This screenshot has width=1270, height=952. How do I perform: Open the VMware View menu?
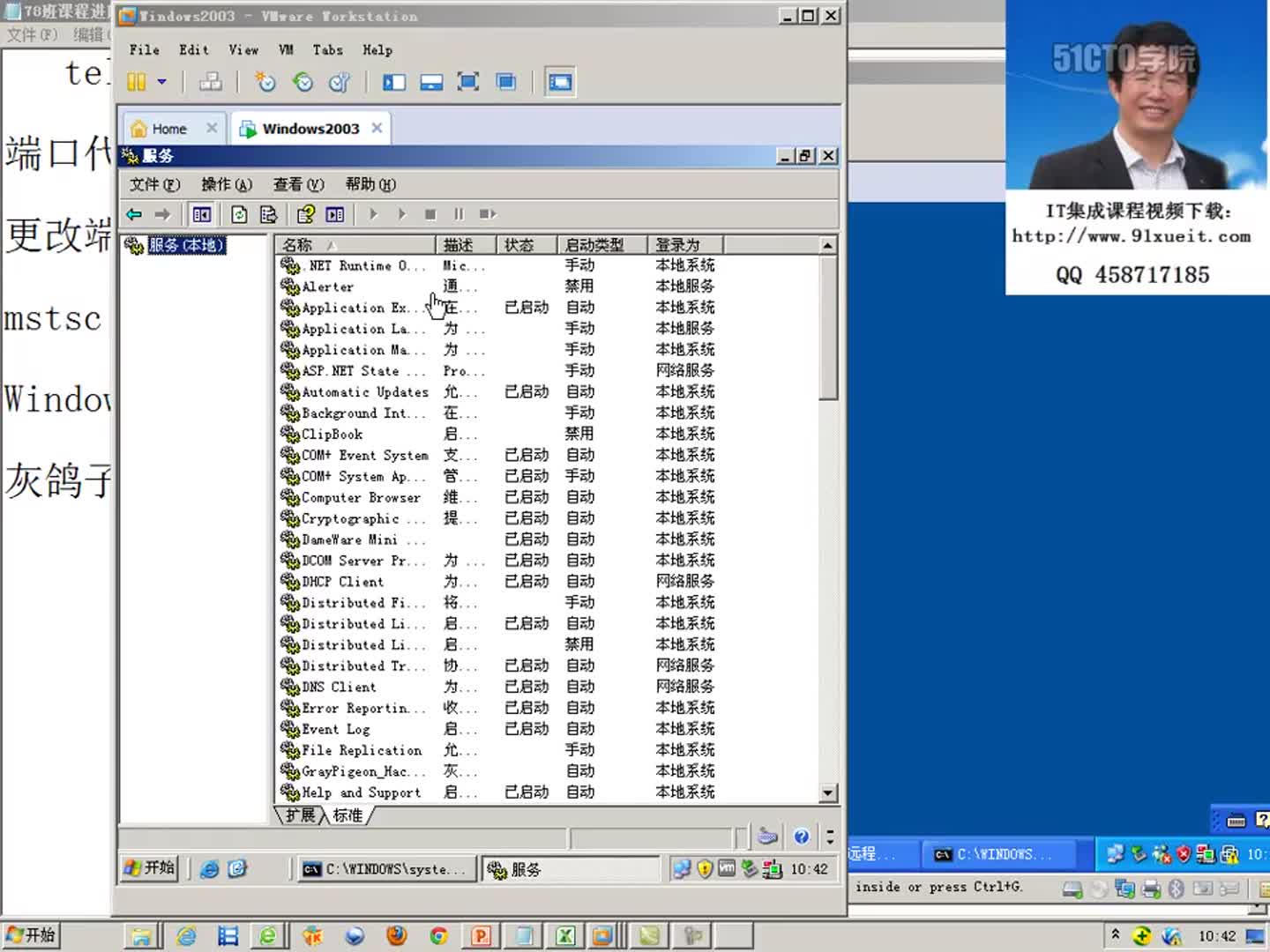pos(243,50)
